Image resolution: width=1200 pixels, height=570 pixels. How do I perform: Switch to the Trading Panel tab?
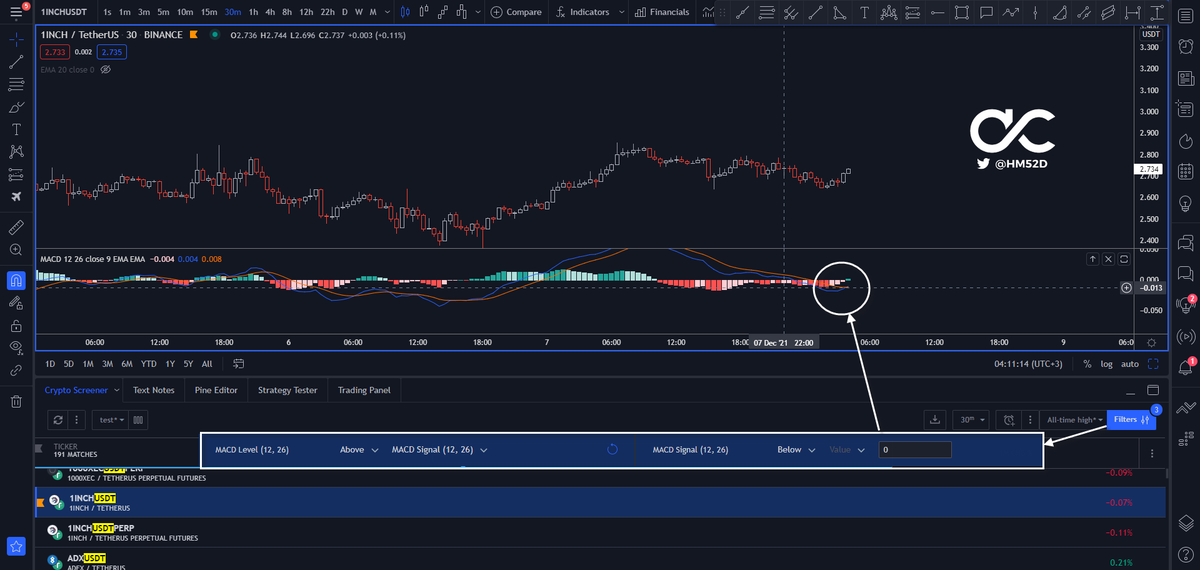364,390
